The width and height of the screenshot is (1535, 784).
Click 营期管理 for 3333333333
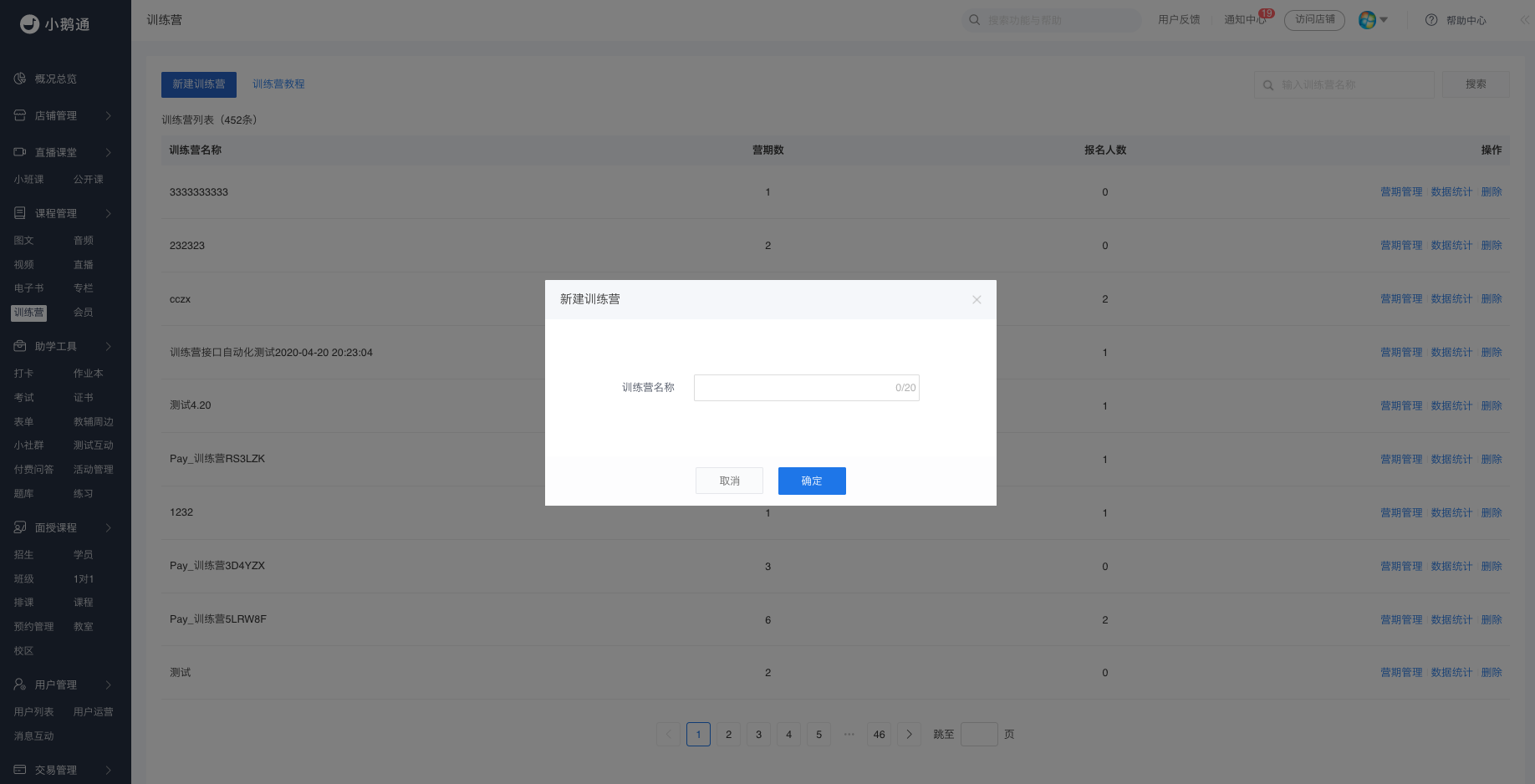coord(1401,192)
